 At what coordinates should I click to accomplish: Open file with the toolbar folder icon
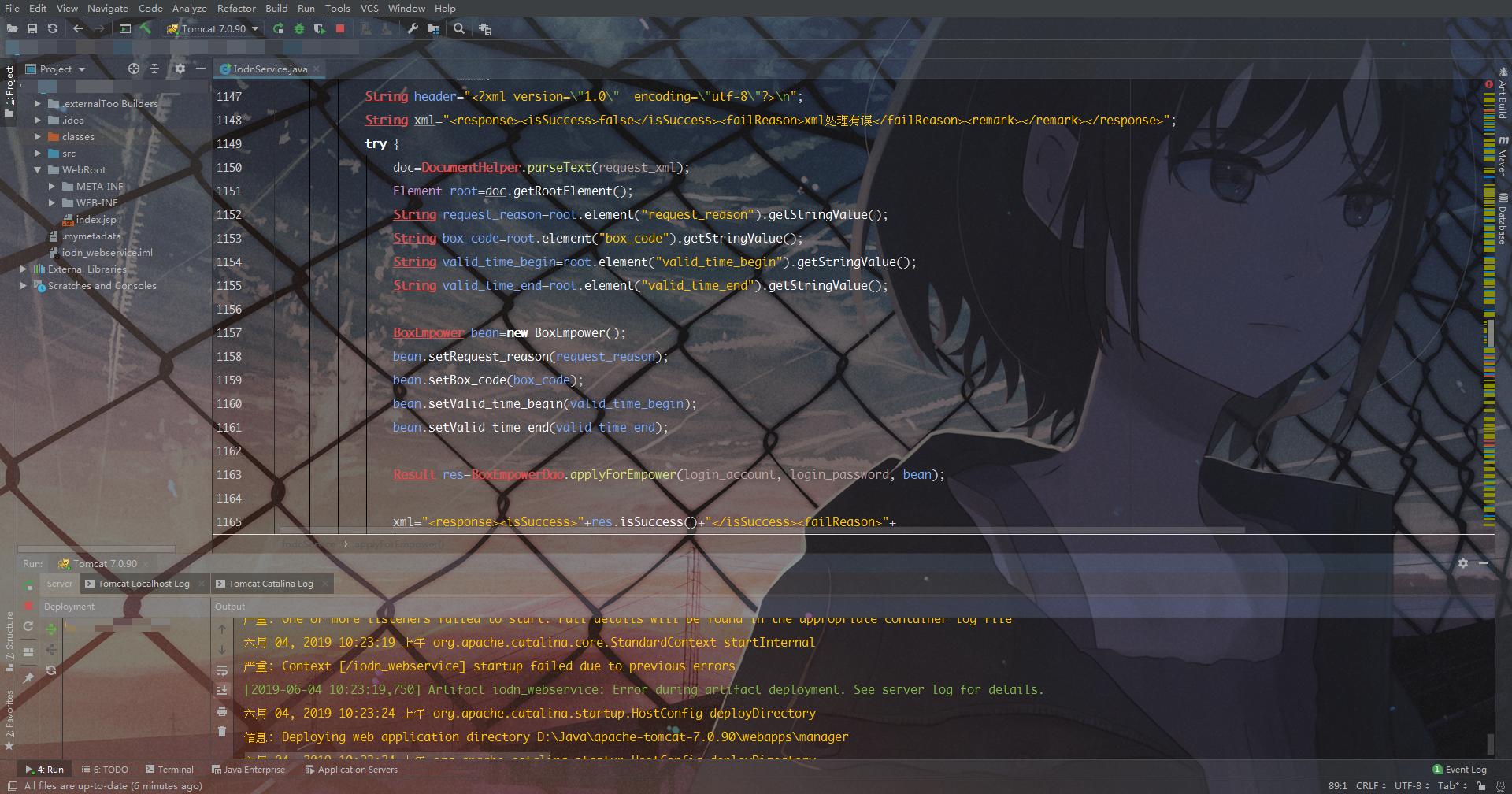12,28
